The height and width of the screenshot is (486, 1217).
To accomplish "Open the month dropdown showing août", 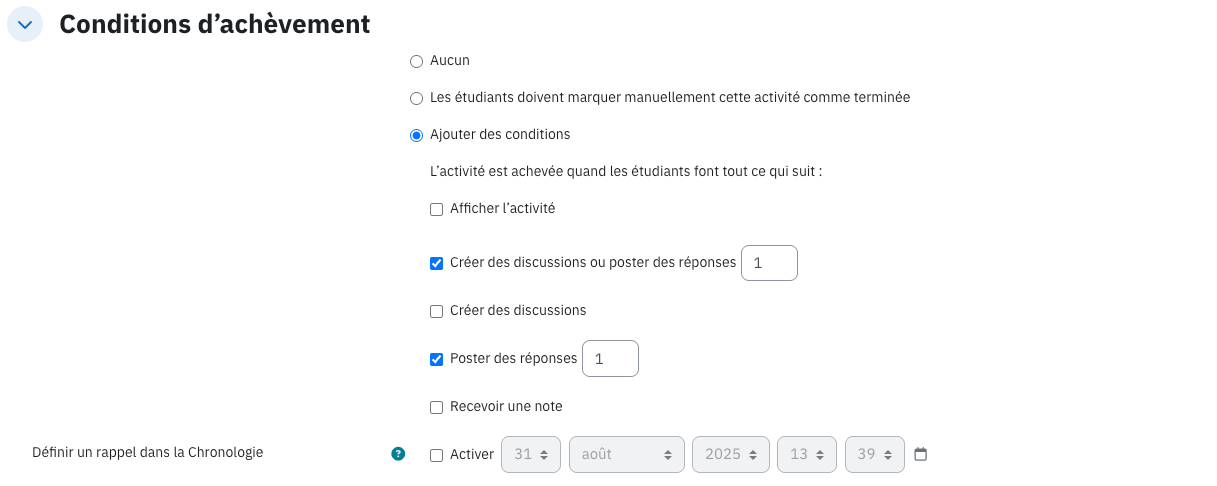I will click(627, 454).
